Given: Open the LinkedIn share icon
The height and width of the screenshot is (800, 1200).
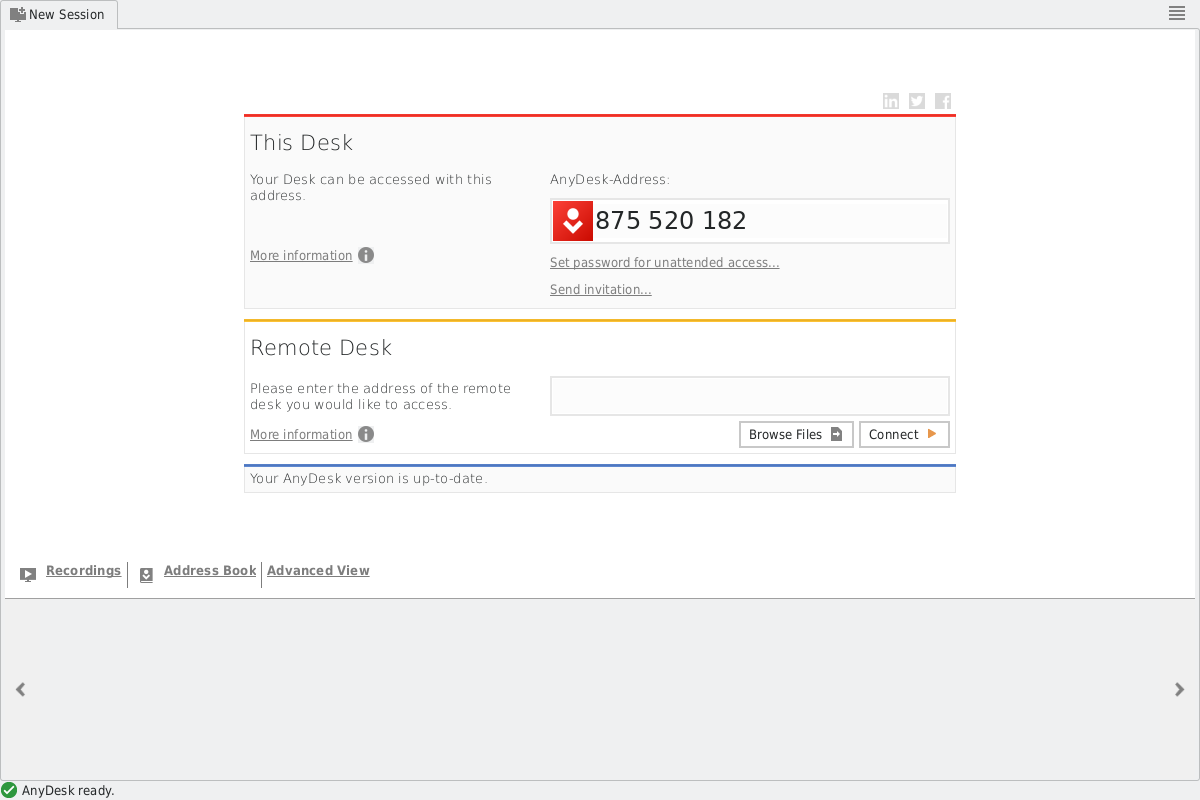Looking at the screenshot, I should pyautogui.click(x=890, y=101).
